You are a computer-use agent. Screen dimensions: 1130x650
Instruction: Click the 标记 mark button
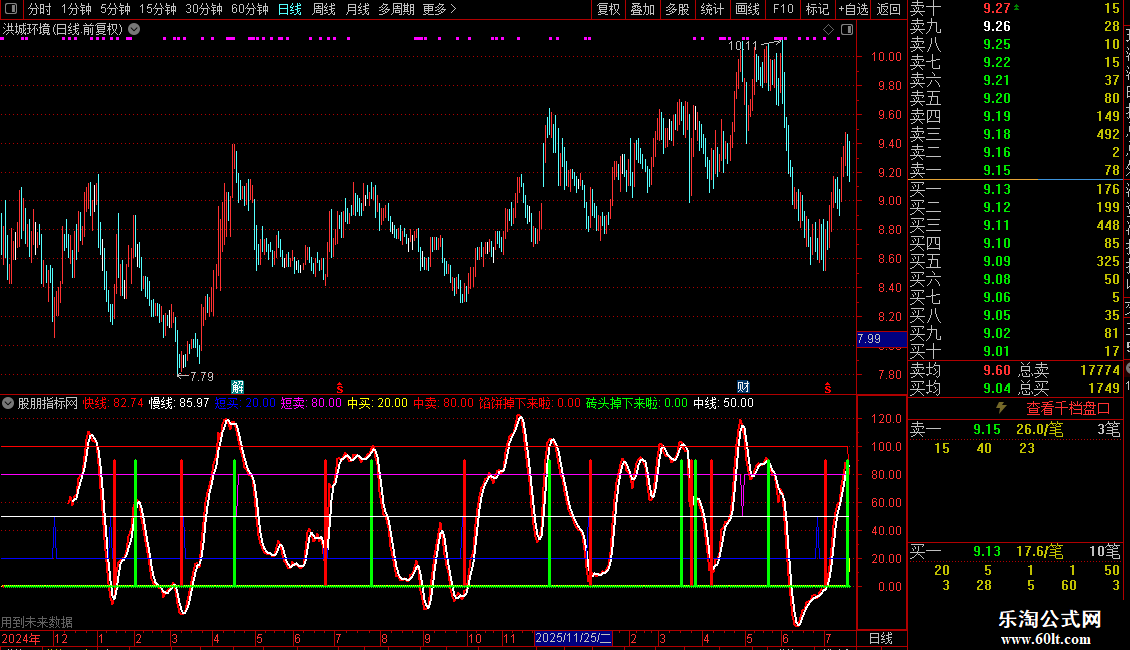817,9
